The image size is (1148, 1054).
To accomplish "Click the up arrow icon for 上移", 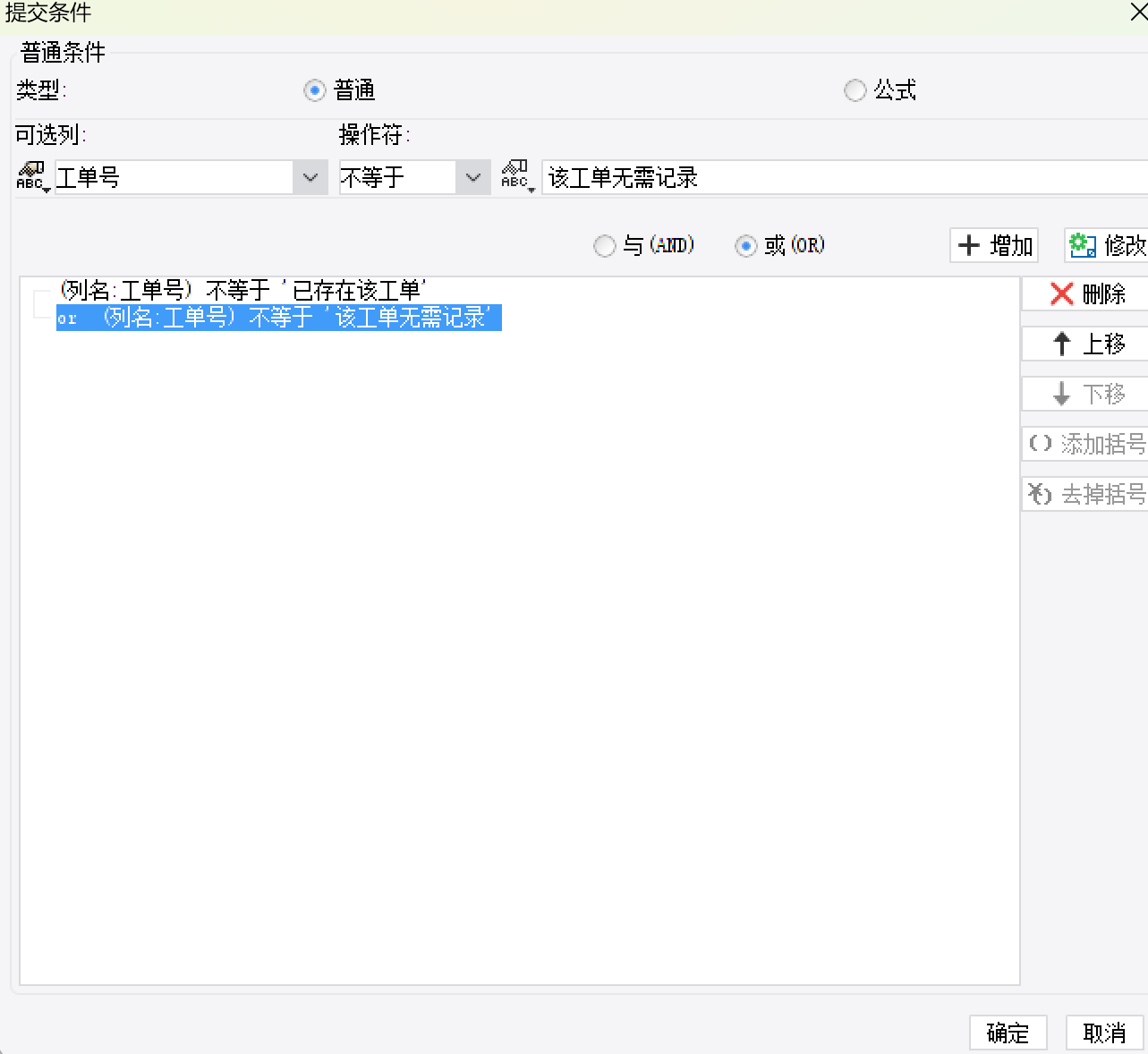I will pos(1062,344).
